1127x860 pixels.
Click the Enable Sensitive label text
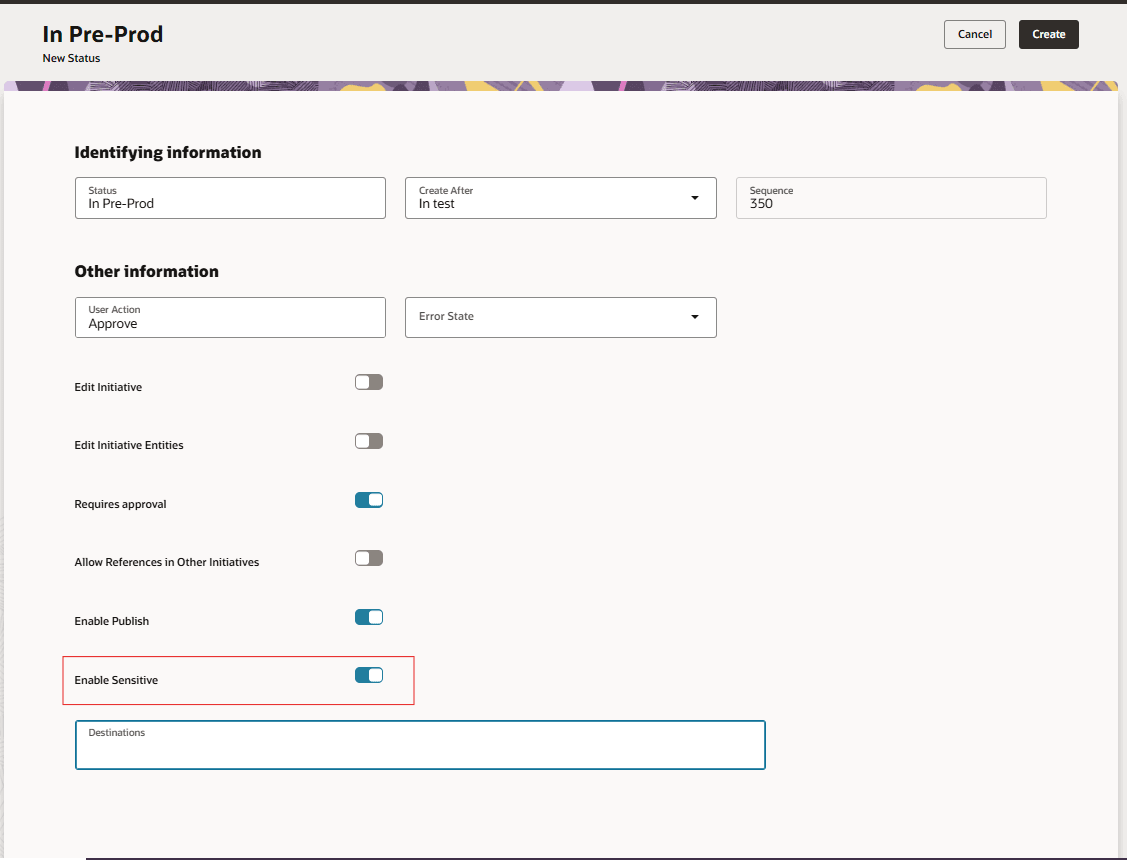click(116, 680)
